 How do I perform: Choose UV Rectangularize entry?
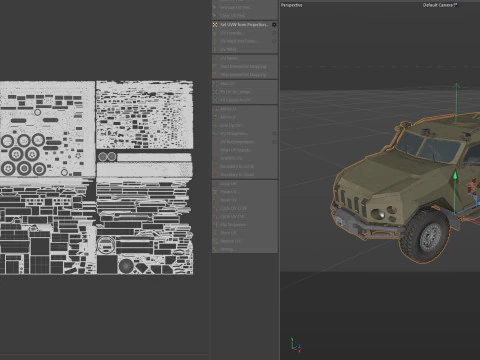tap(245, 142)
